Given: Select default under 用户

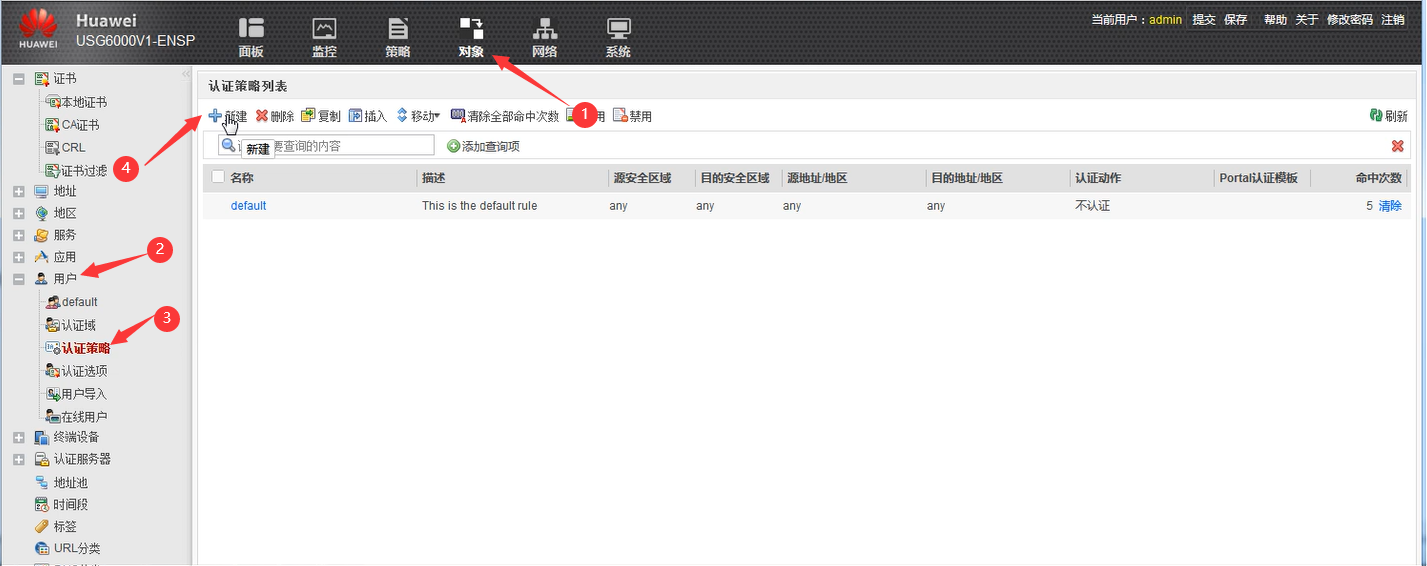Looking at the screenshot, I should click(80, 302).
